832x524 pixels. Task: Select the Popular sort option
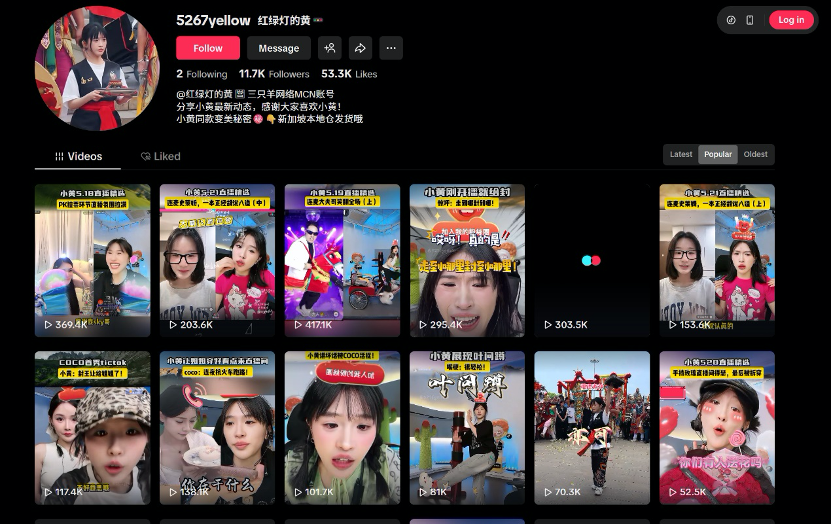pos(718,154)
